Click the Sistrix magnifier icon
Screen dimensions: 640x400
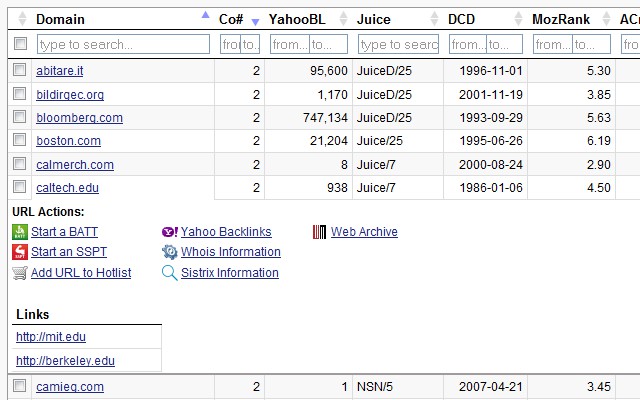pos(169,273)
